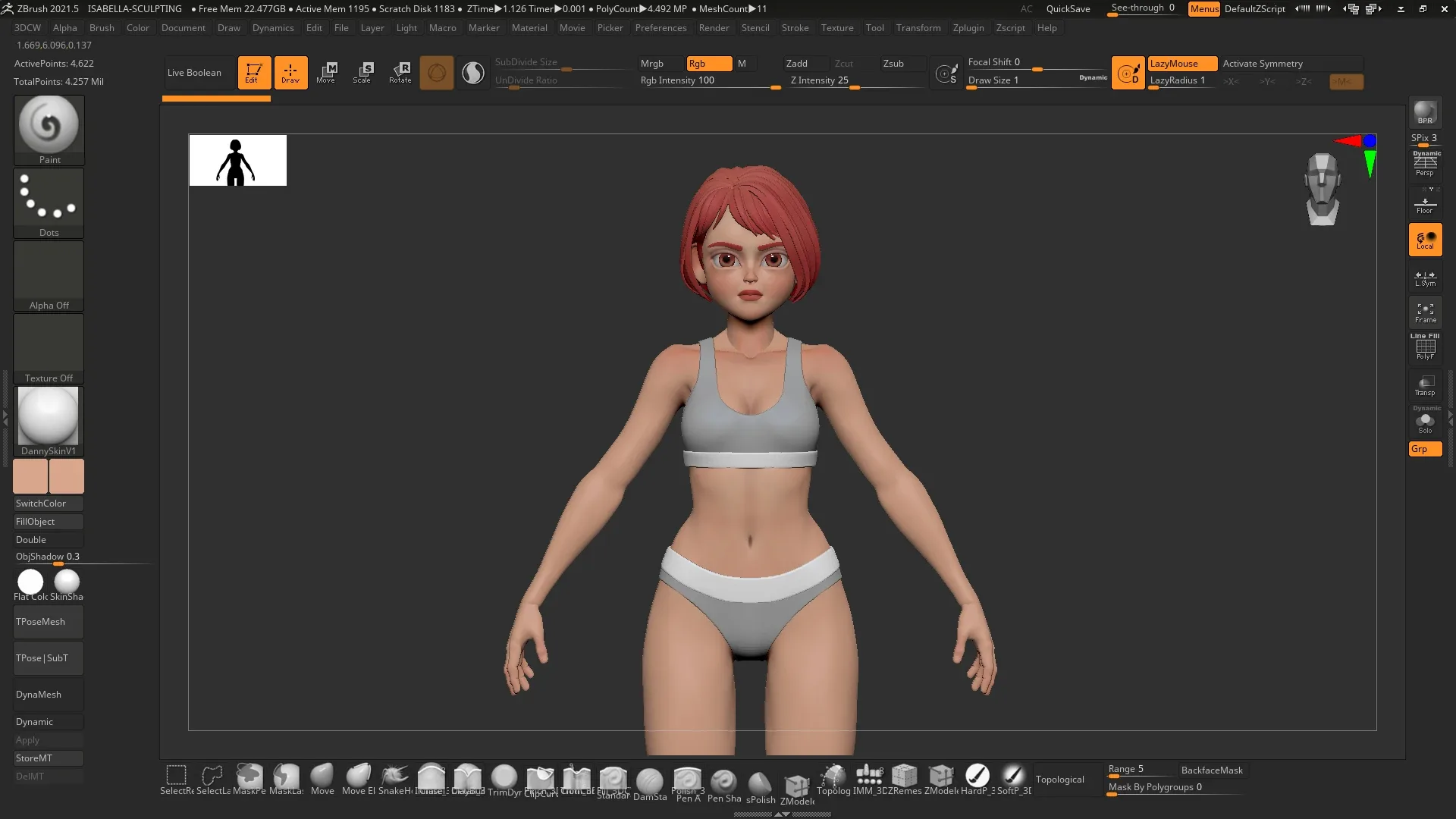Open the TPose SubT option
Image resolution: width=1456 pixels, height=819 pixels.
click(47, 657)
